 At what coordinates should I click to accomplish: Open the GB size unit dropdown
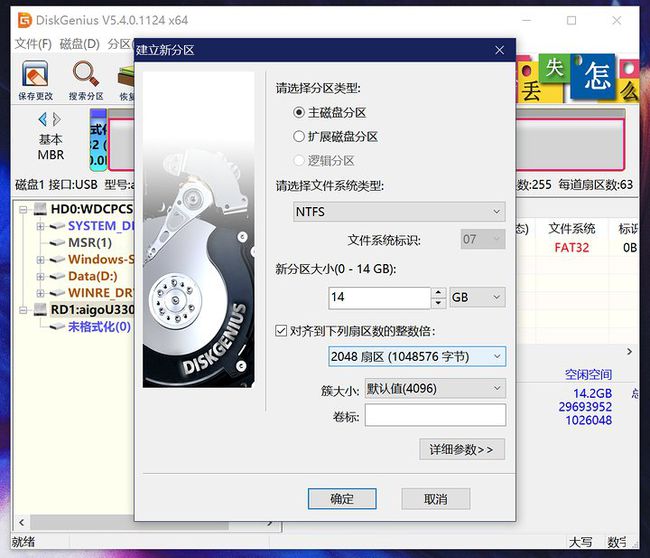point(477,297)
